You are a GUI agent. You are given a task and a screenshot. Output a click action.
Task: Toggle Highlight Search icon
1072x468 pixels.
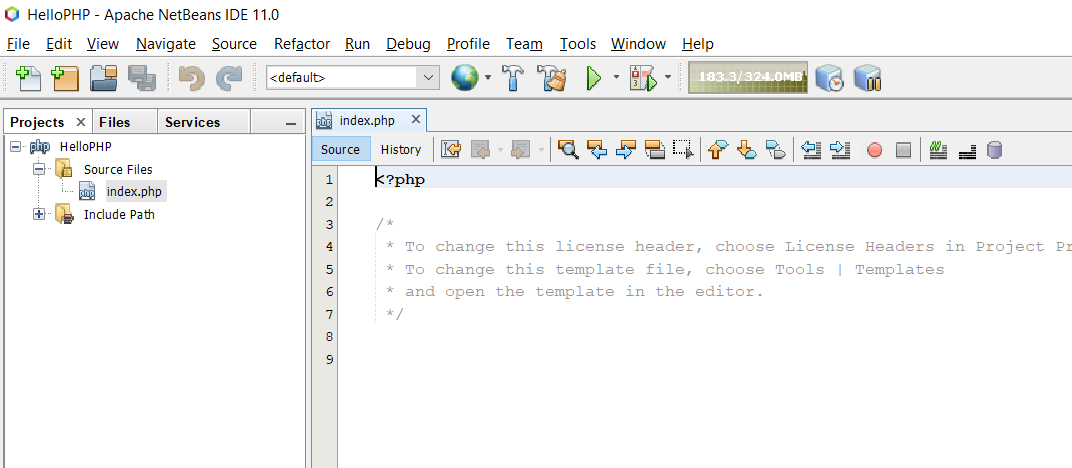pos(655,149)
